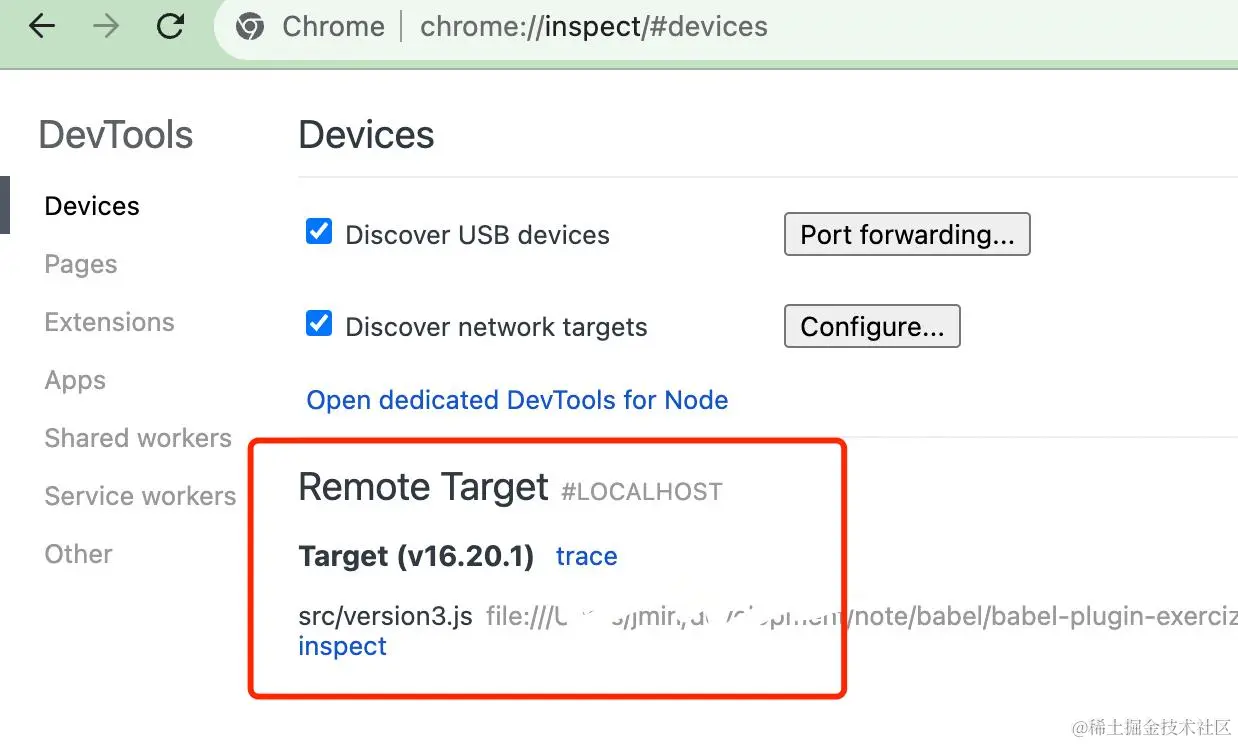Reload the page with the refresh icon
This screenshot has width=1238, height=744.
click(x=171, y=27)
